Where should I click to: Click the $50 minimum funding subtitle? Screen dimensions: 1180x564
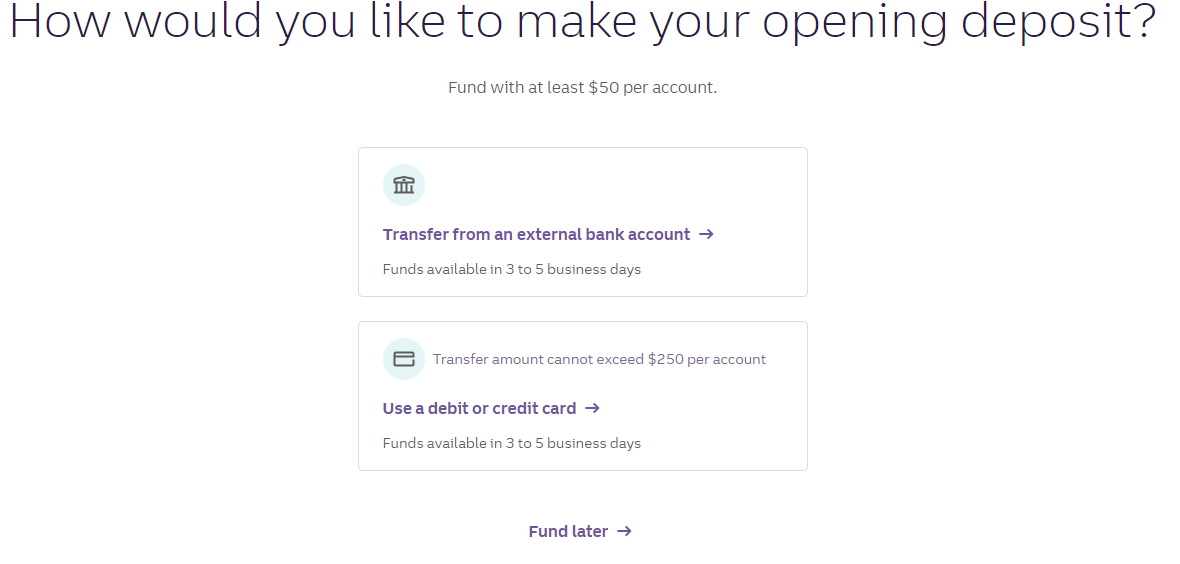point(582,87)
